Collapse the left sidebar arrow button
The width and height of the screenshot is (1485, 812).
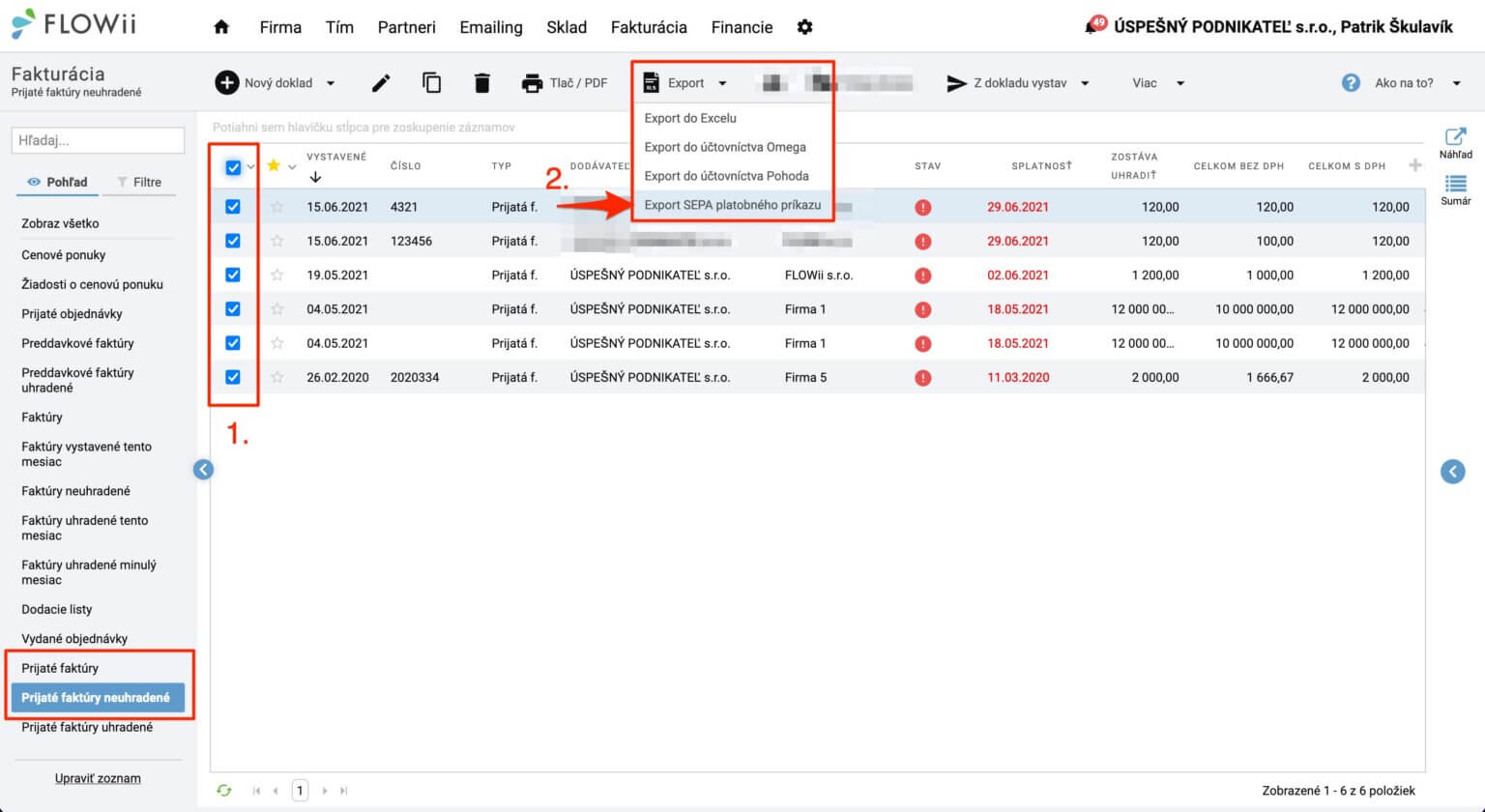(x=203, y=469)
